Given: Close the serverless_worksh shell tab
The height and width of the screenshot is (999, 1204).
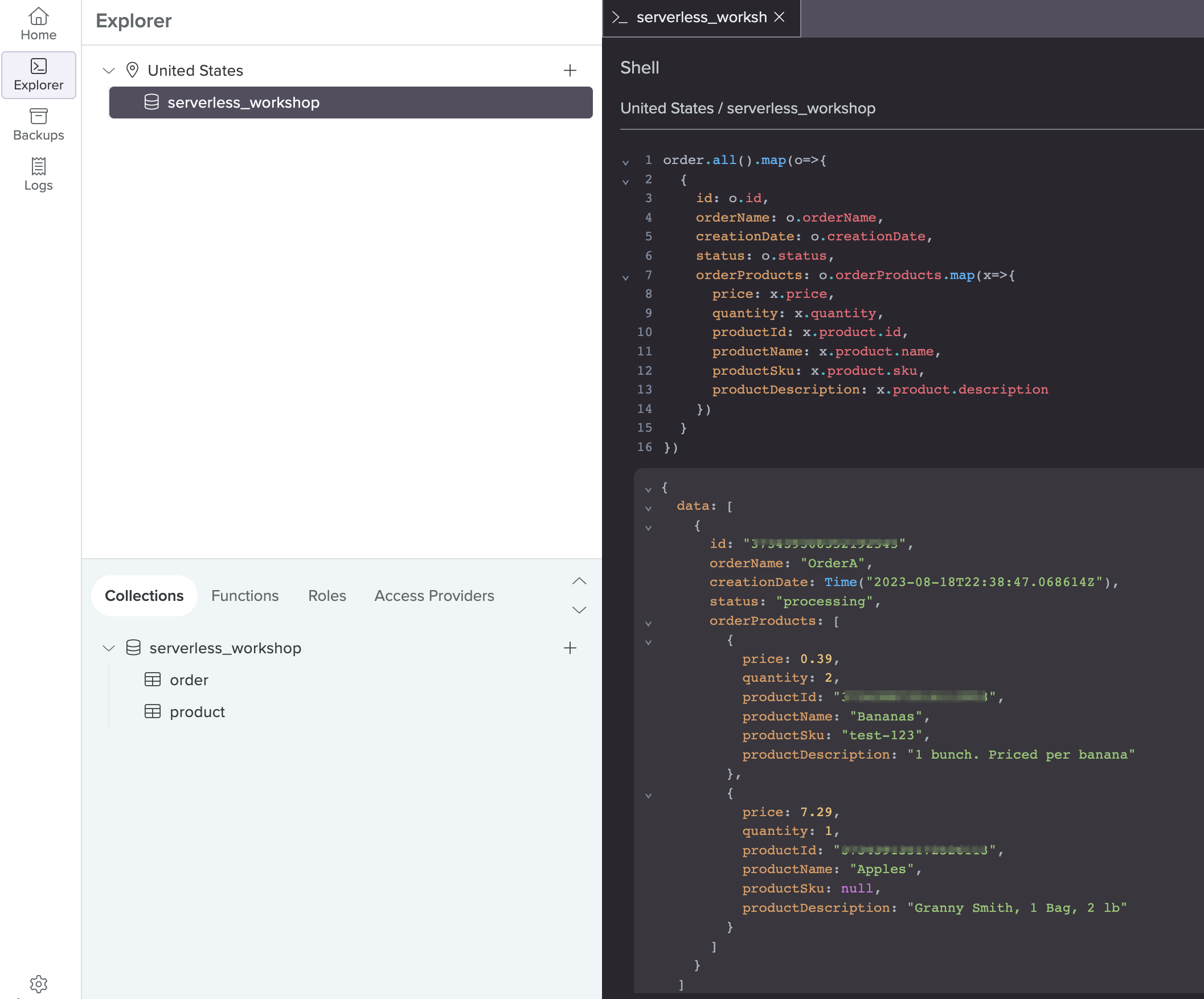Looking at the screenshot, I should coord(780,17).
